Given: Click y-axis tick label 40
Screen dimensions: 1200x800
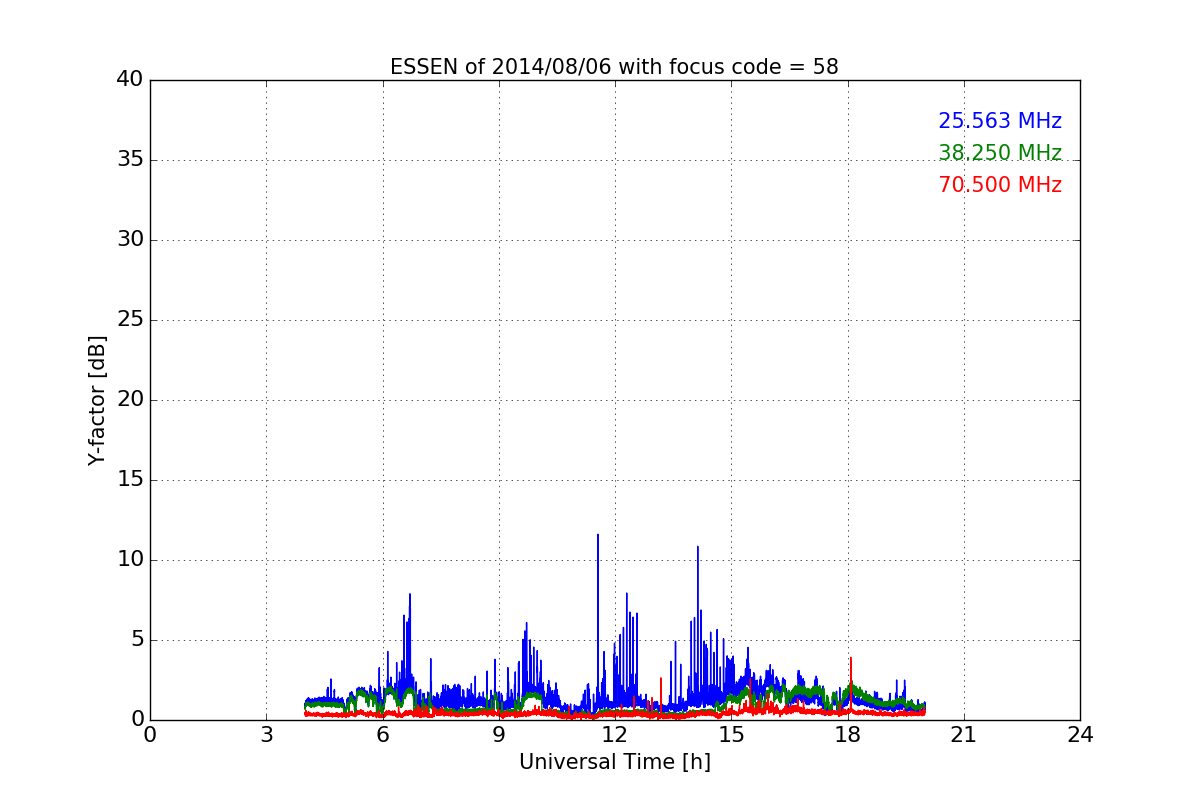Looking at the screenshot, I should pyautogui.click(x=130, y=80).
